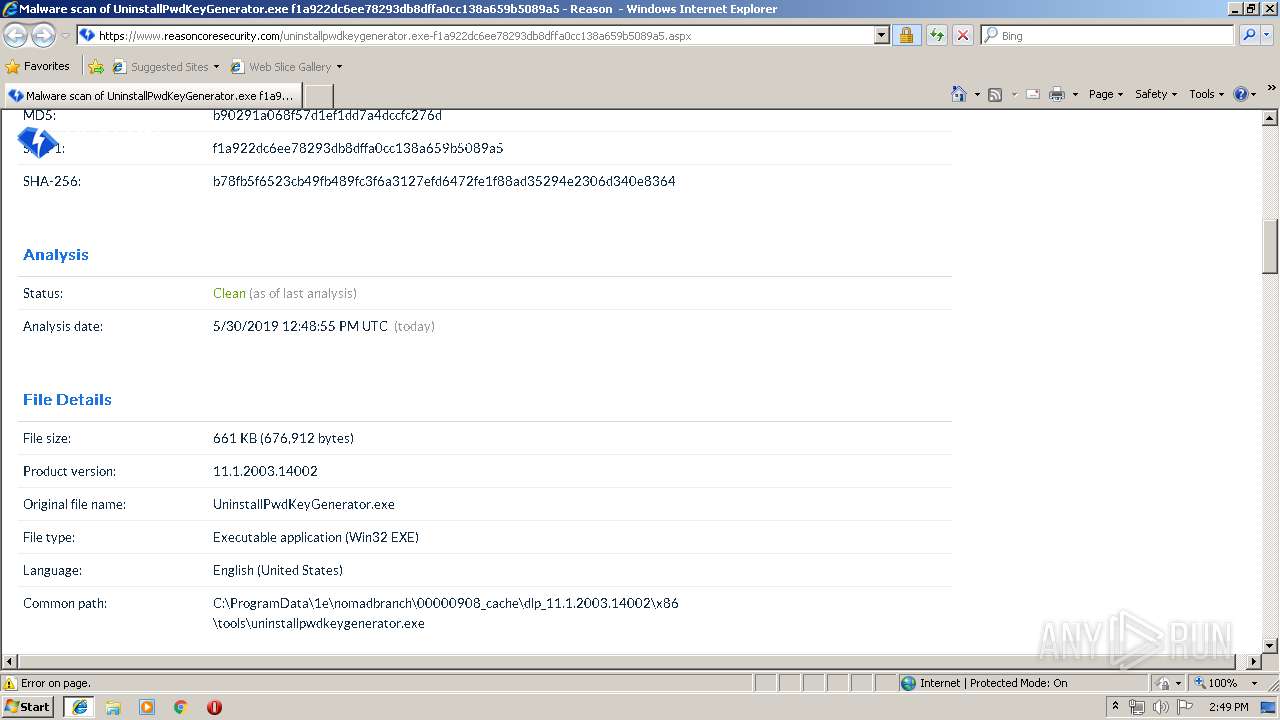Viewport: 1280px width, 720px height.
Task: Open Web Slice Gallery link
Action: point(286,67)
